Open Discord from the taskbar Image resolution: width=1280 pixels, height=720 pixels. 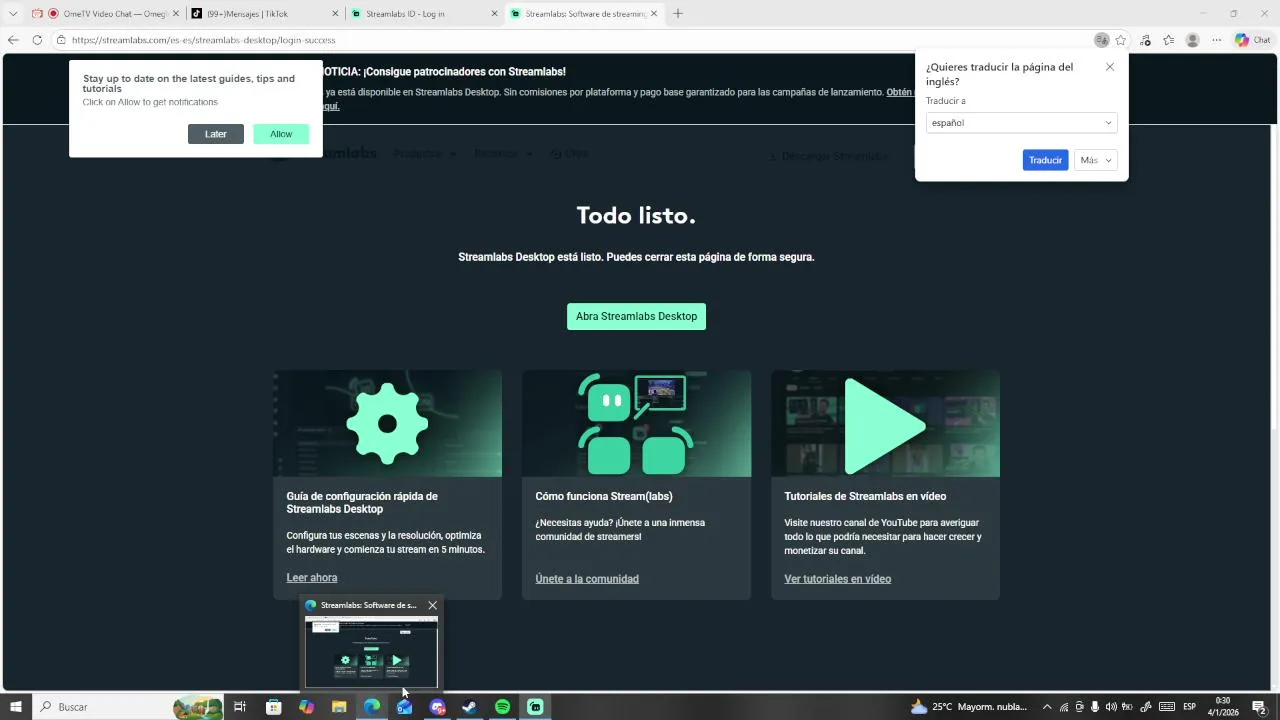[437, 707]
